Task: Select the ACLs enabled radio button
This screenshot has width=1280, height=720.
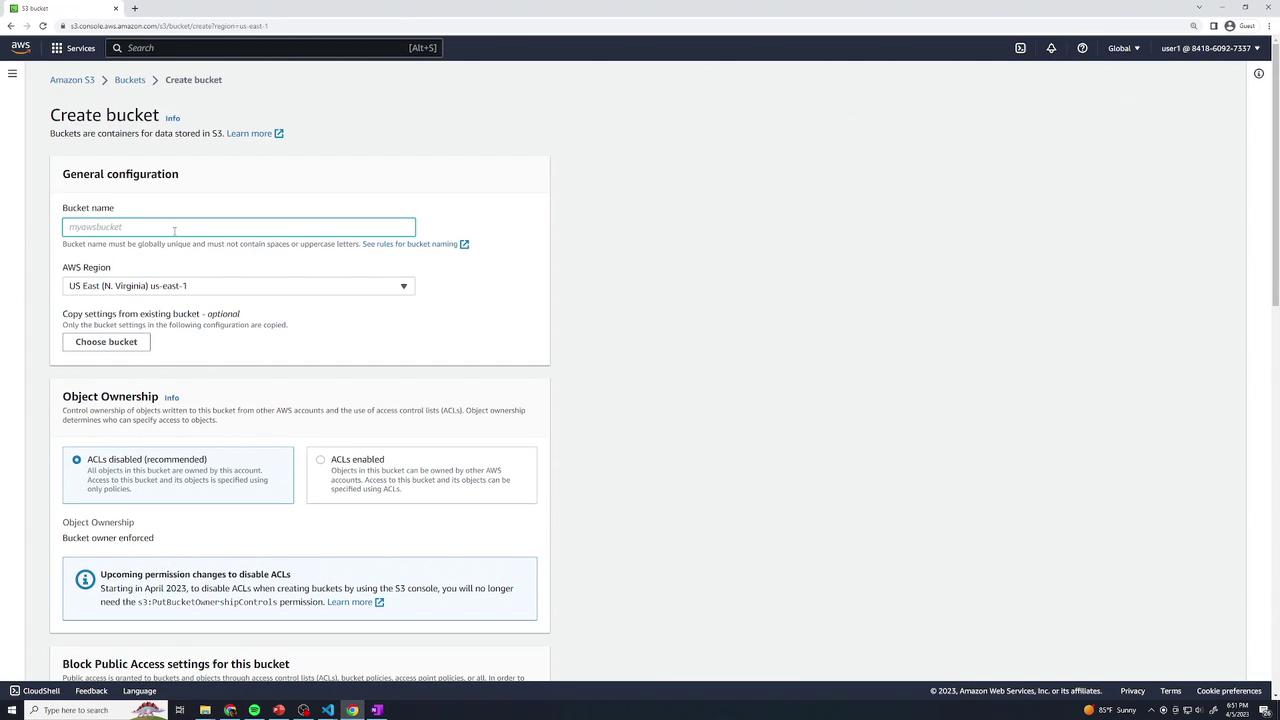Action: 320,460
